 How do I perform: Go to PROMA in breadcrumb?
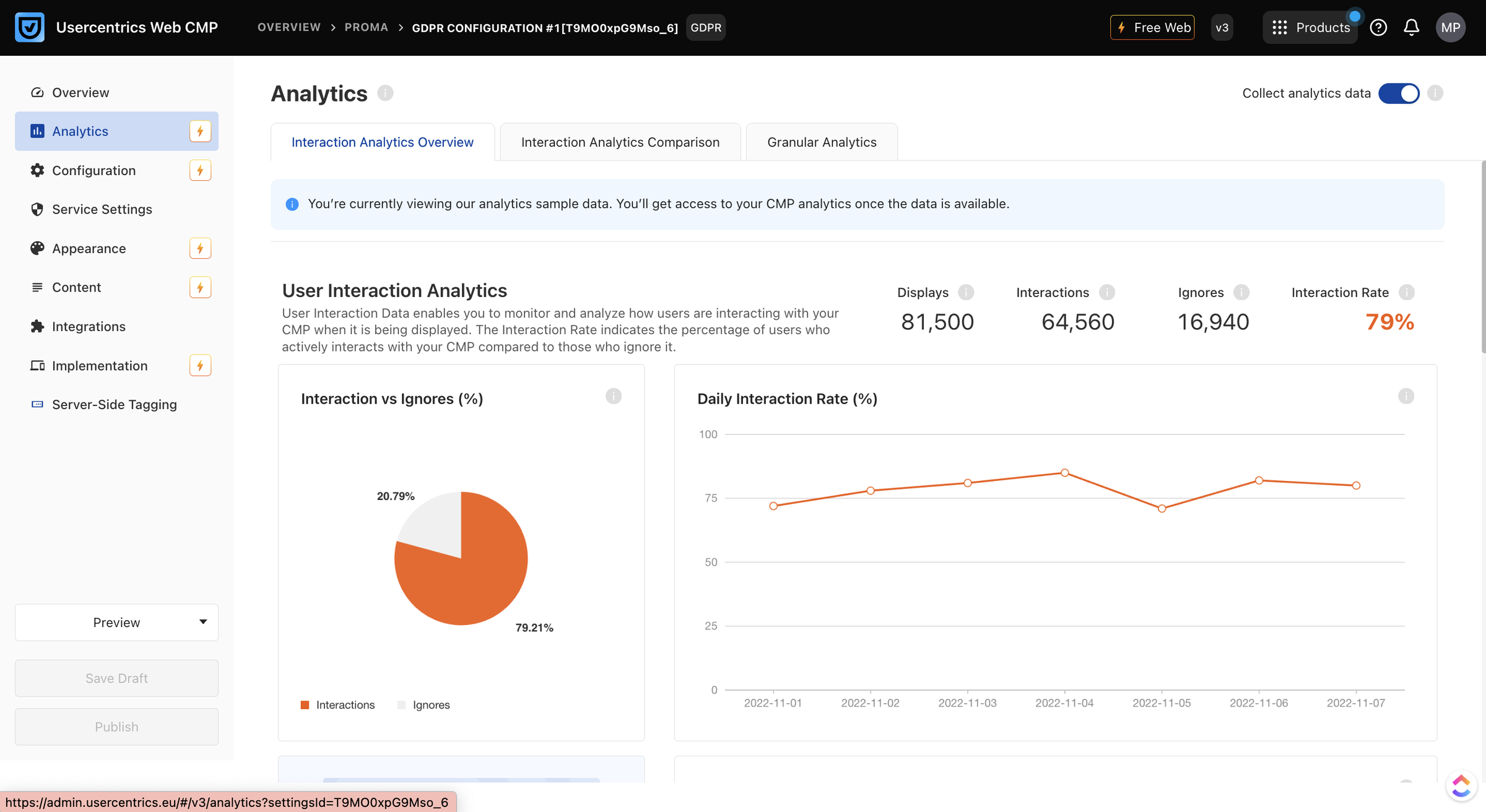[367, 27]
